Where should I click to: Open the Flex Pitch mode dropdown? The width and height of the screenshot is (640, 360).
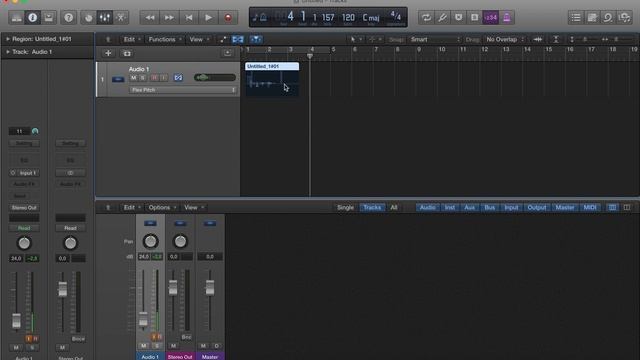[183, 90]
